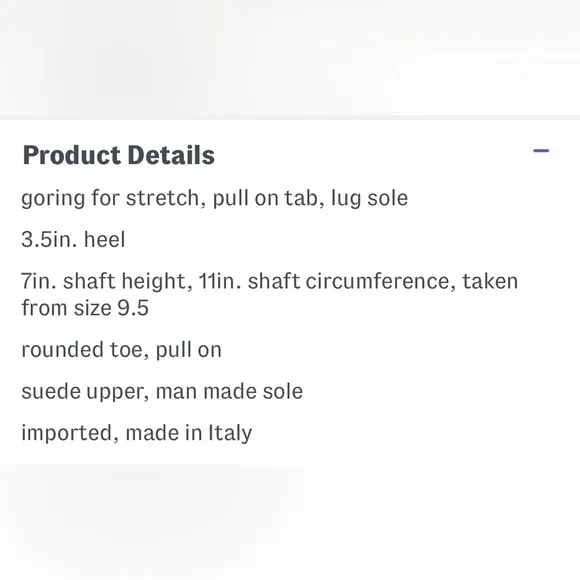The width and height of the screenshot is (580, 580).
Task: Select the "goring for stretch" text
Action: (x=110, y=198)
